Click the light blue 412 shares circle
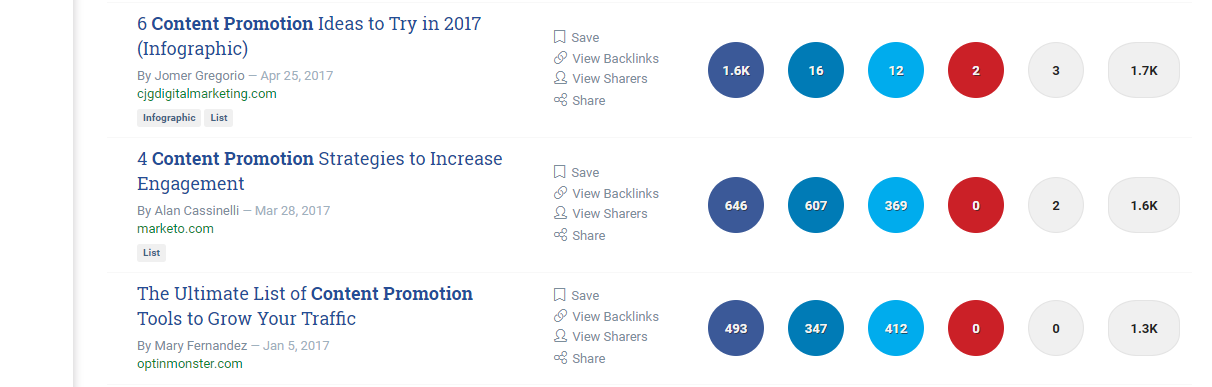The width and height of the screenshot is (1212, 387). point(896,328)
